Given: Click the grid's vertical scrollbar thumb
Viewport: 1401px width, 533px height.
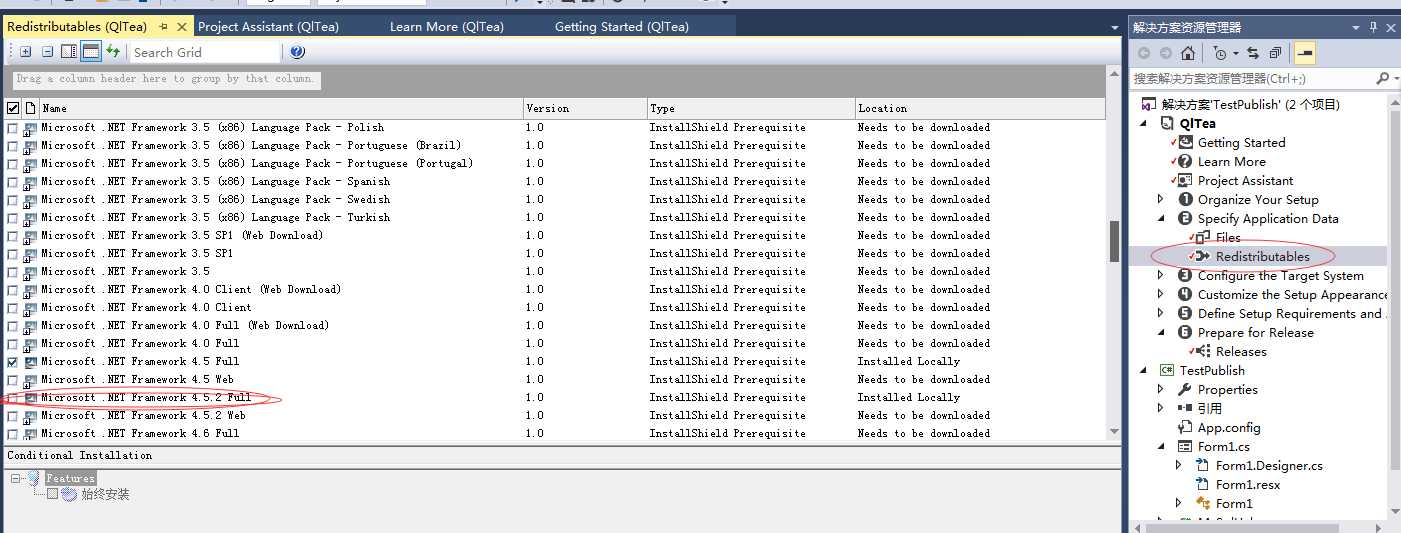Looking at the screenshot, I should [x=1114, y=241].
